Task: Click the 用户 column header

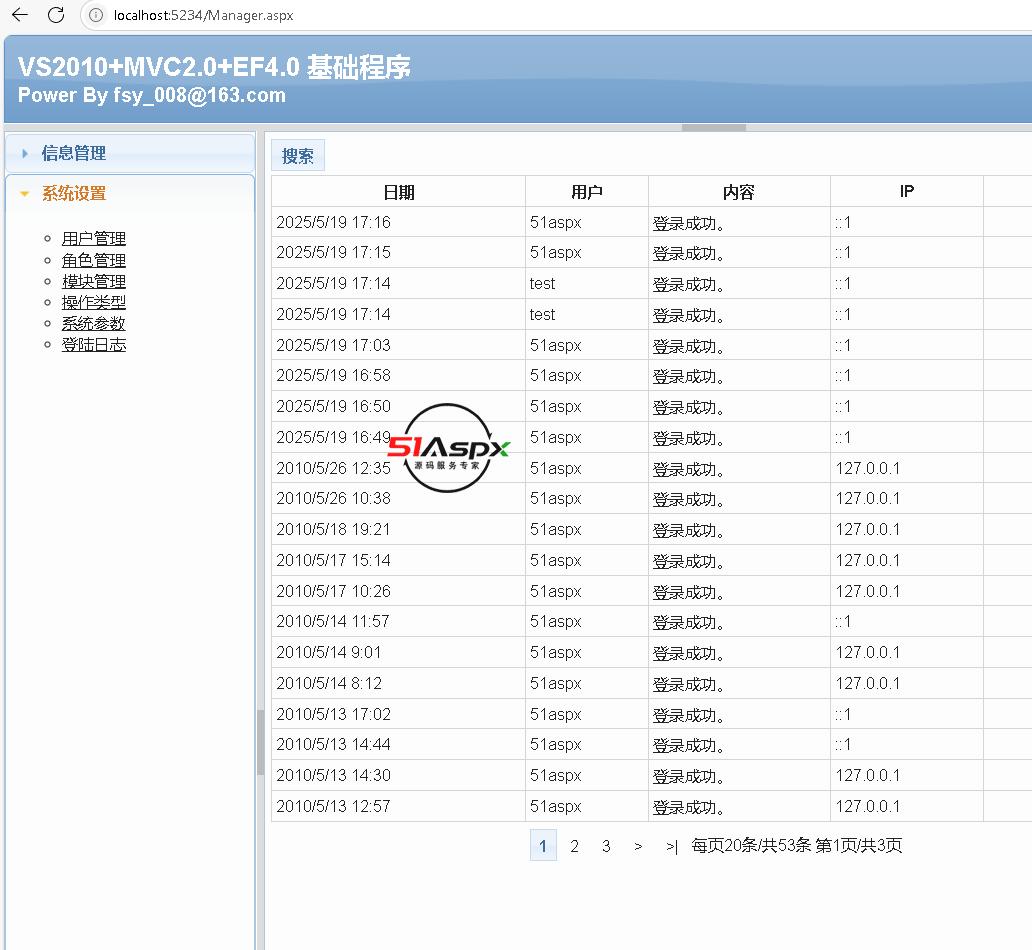Action: tap(587, 192)
